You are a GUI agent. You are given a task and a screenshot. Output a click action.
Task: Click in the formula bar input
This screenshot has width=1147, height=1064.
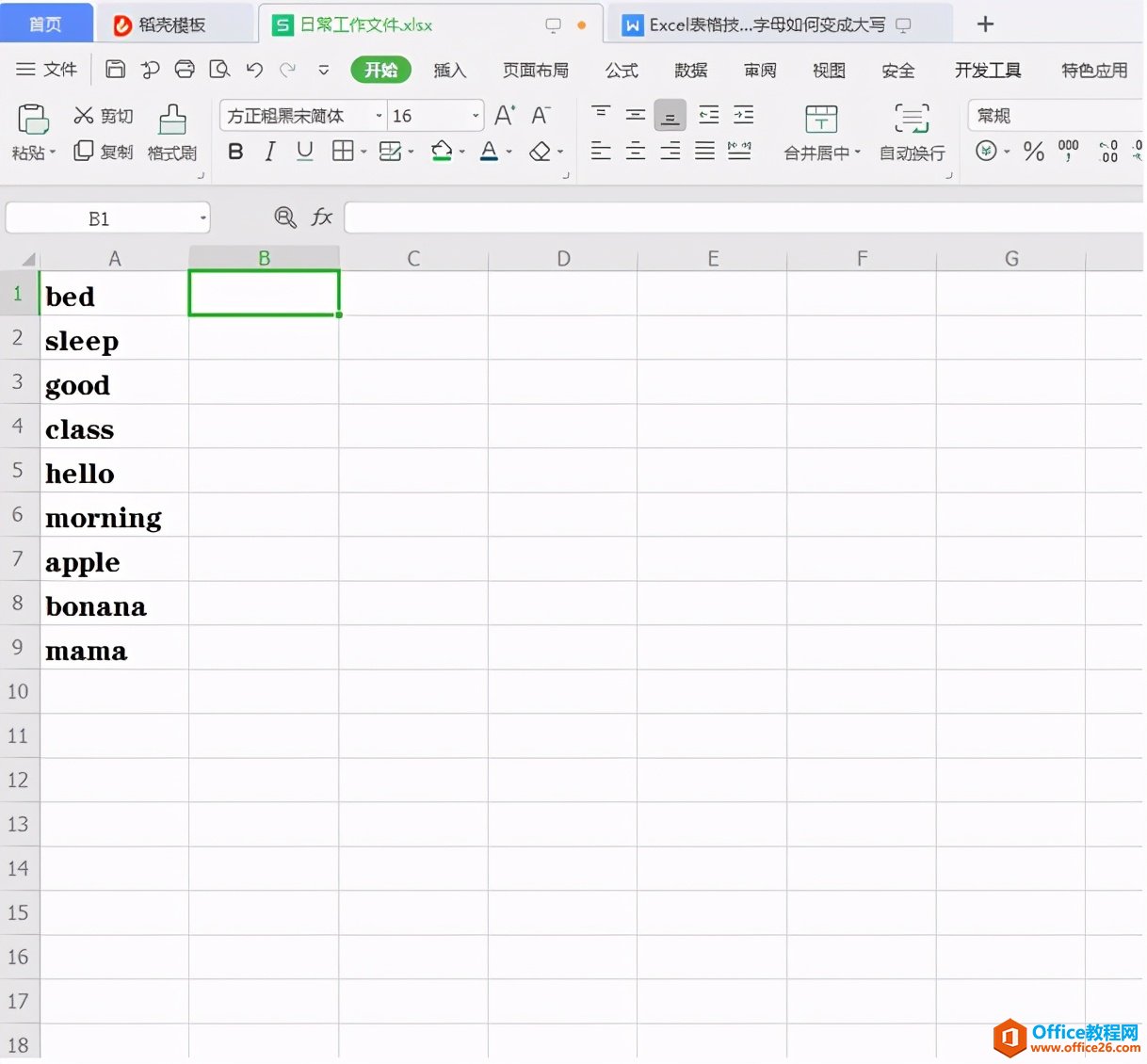tap(744, 218)
